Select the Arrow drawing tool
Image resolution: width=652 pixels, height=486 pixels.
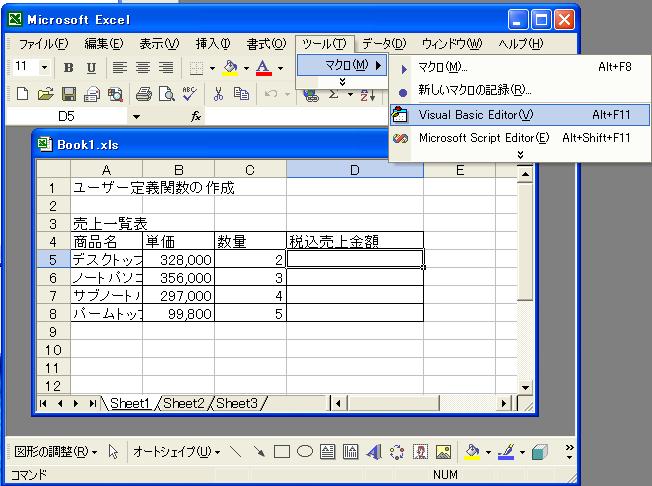(259, 451)
